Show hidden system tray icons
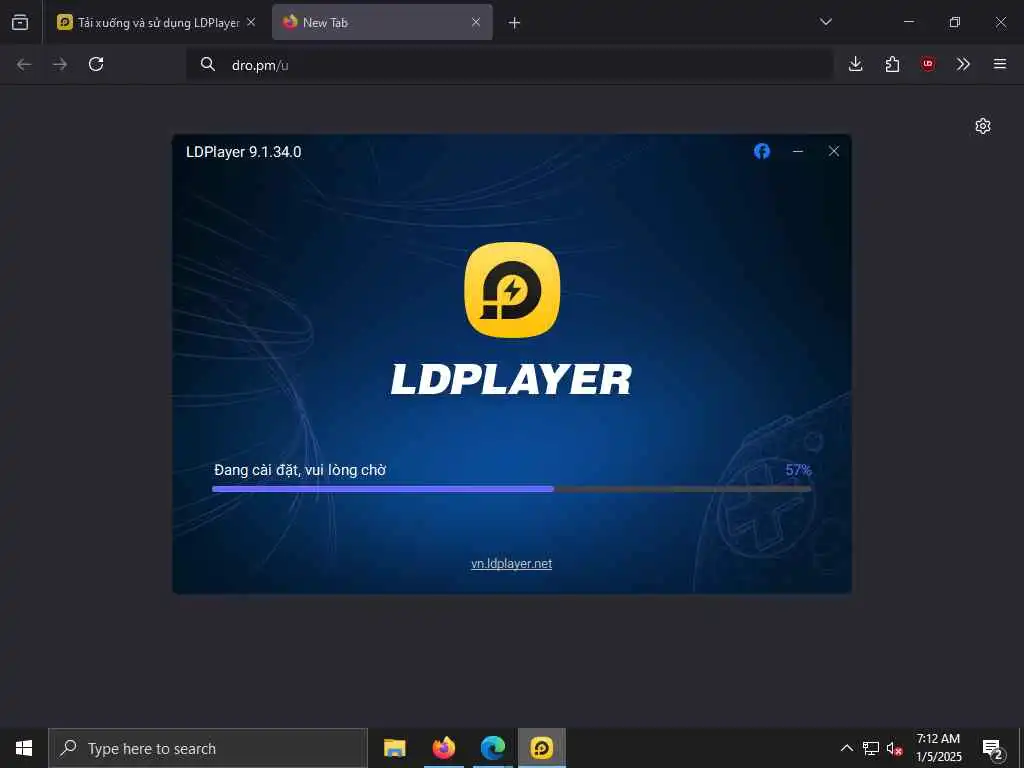The image size is (1024, 768). 846,748
